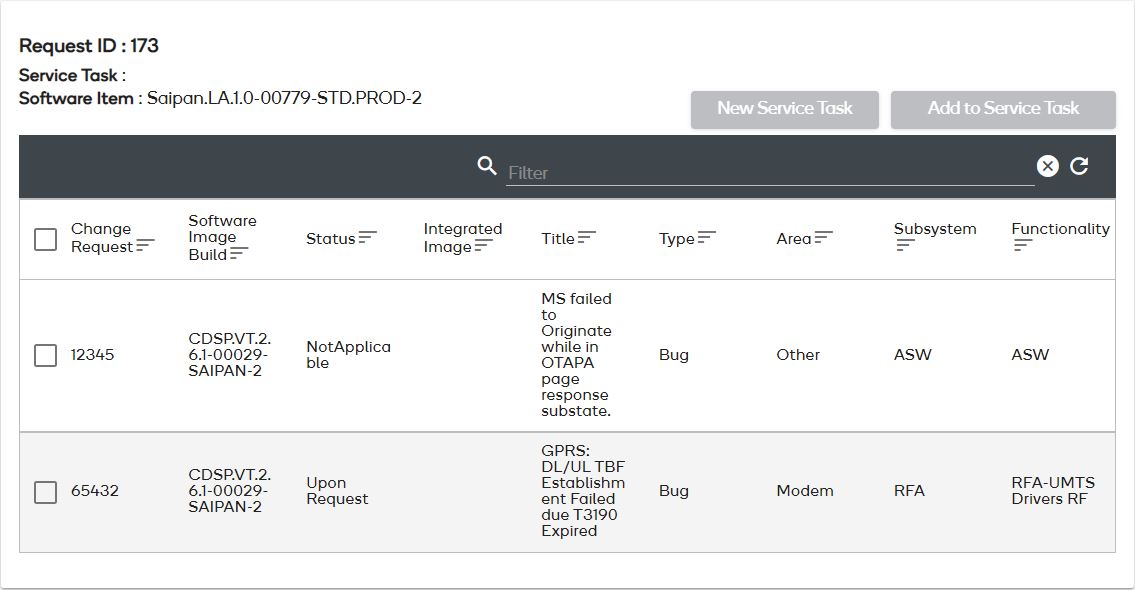
Task: Sort by Change Request column icon
Action: pyautogui.click(x=145, y=245)
